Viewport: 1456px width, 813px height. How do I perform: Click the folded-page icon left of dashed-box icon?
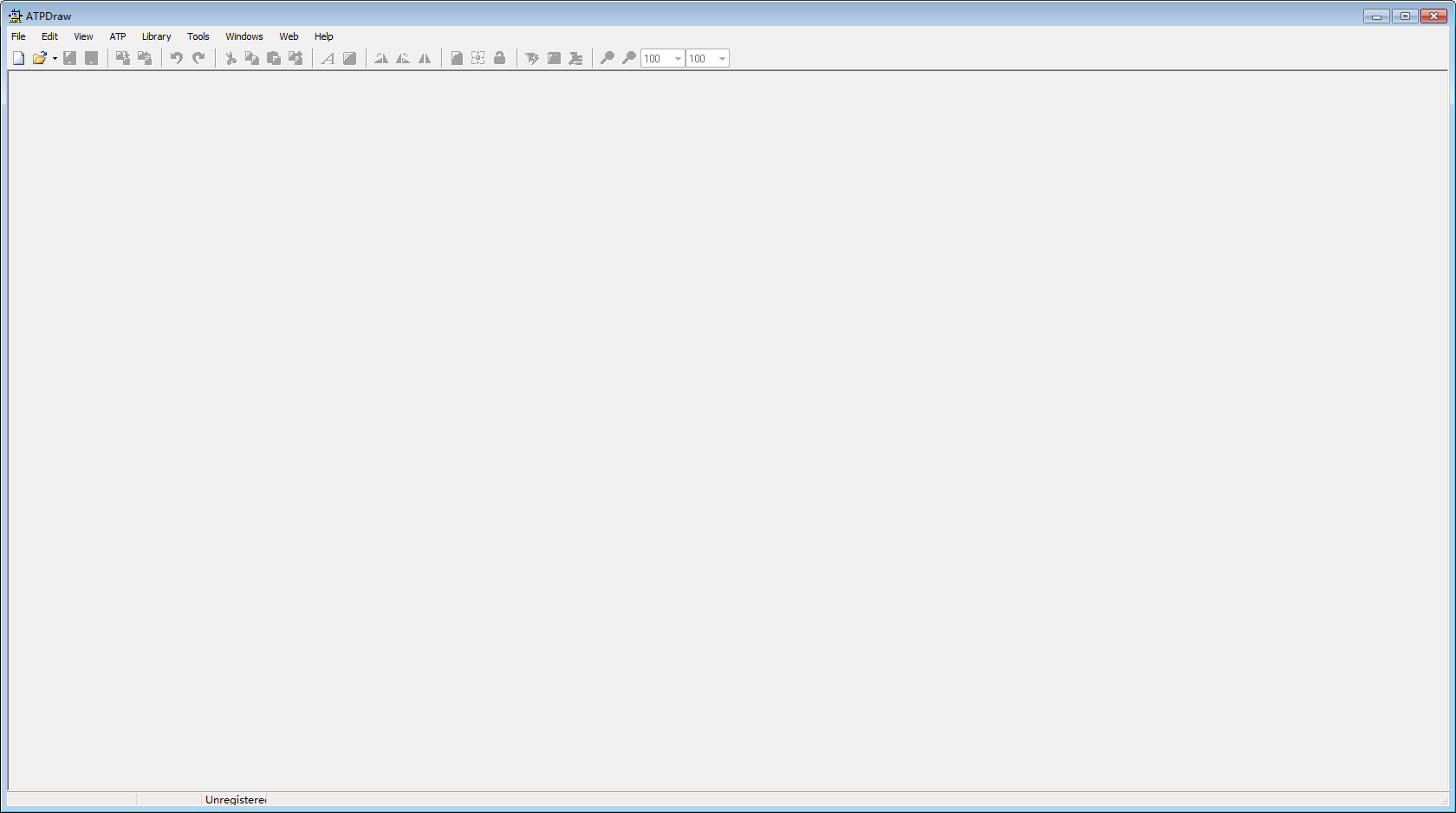[457, 58]
